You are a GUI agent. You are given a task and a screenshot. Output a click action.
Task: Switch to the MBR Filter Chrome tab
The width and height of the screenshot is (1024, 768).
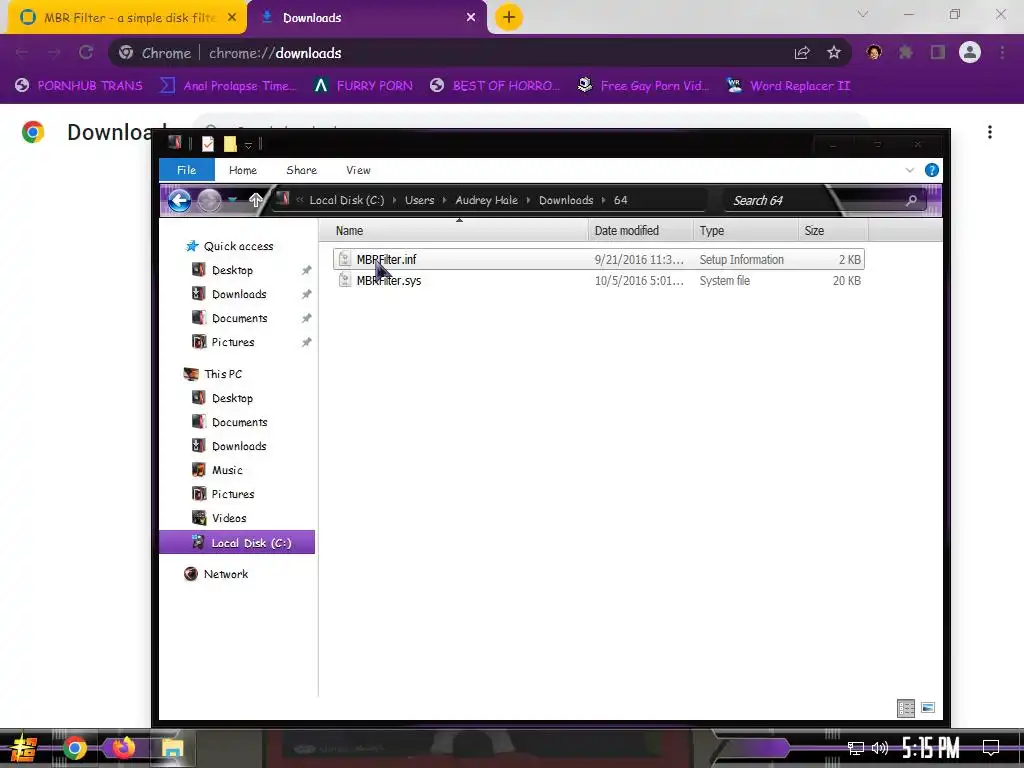126,18
